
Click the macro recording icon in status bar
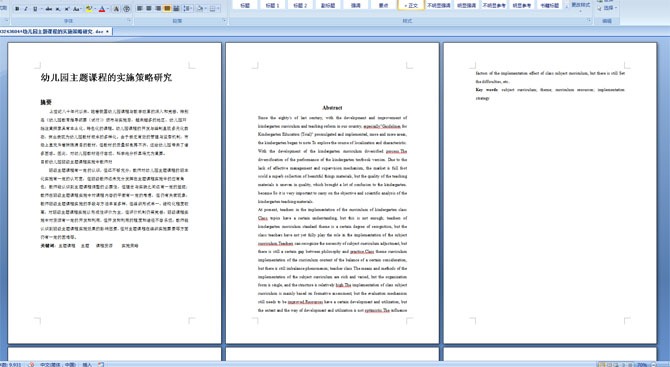tap(101, 364)
